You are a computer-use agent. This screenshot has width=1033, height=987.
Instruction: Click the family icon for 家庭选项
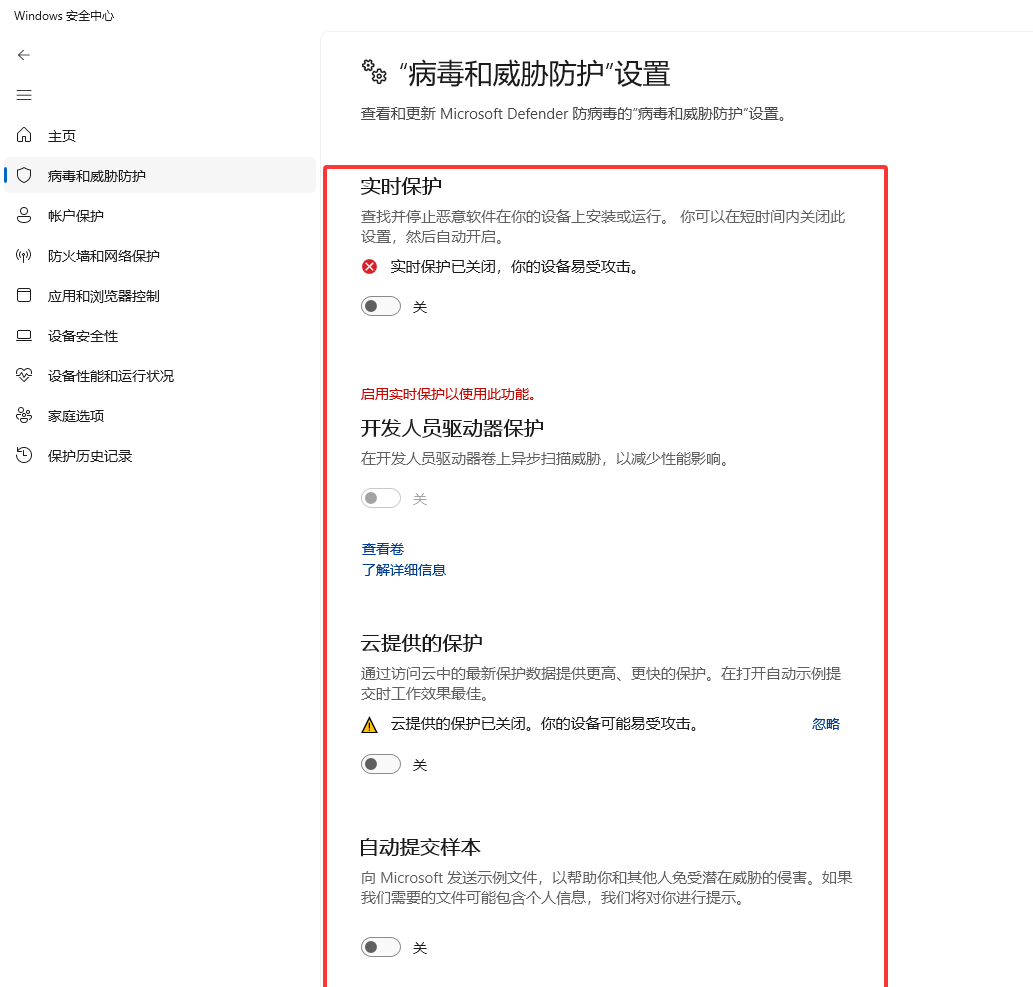click(24, 416)
